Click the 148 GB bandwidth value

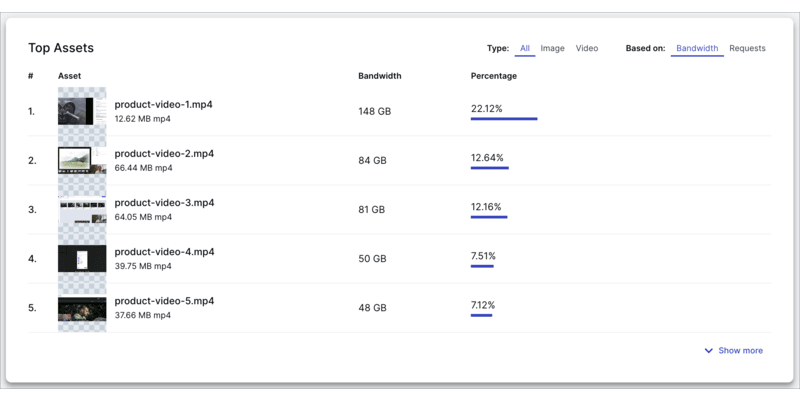(x=374, y=111)
